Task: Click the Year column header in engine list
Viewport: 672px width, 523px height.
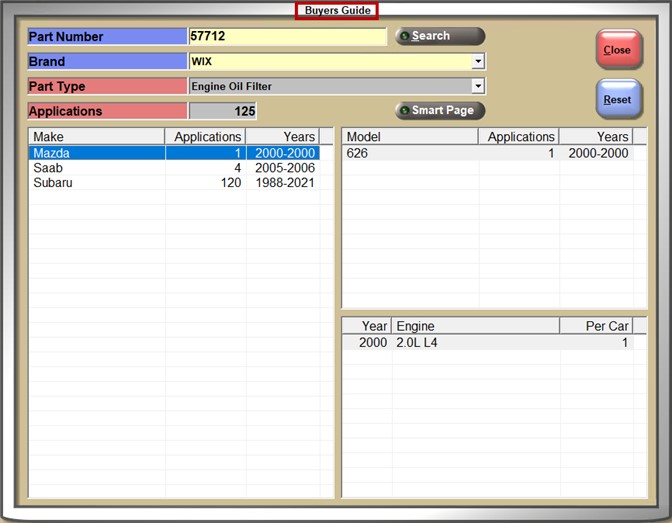Action: [368, 326]
